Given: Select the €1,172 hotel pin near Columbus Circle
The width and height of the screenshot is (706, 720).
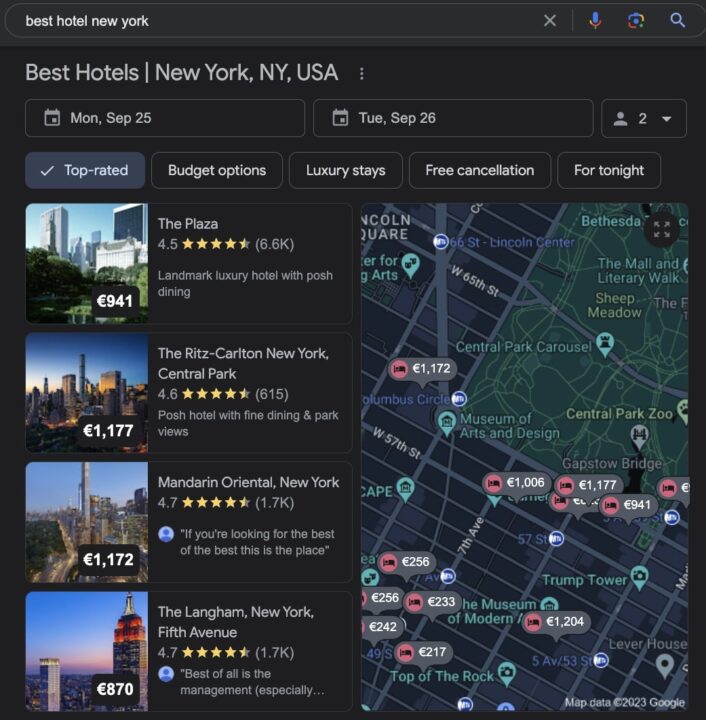Looking at the screenshot, I should (x=422, y=369).
